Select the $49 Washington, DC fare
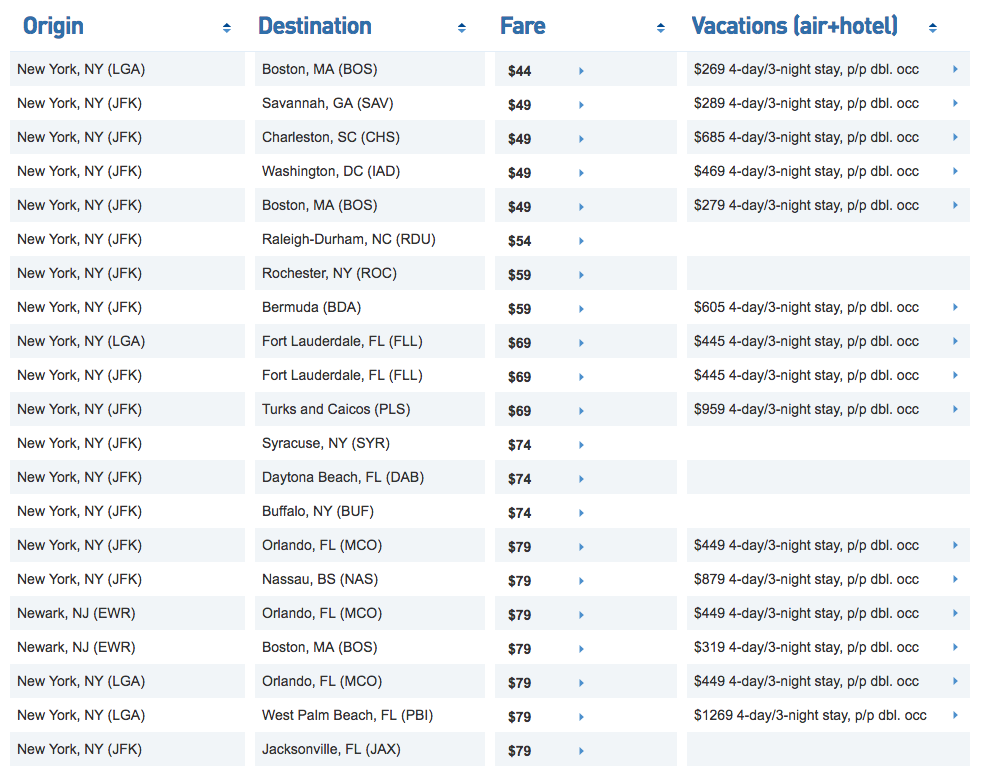 [519, 173]
